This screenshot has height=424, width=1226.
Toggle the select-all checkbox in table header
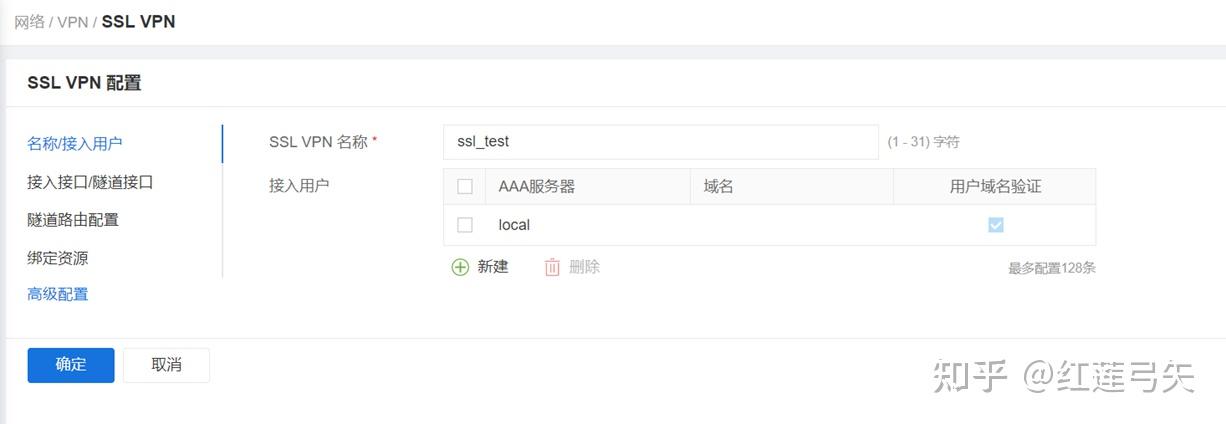[465, 187]
